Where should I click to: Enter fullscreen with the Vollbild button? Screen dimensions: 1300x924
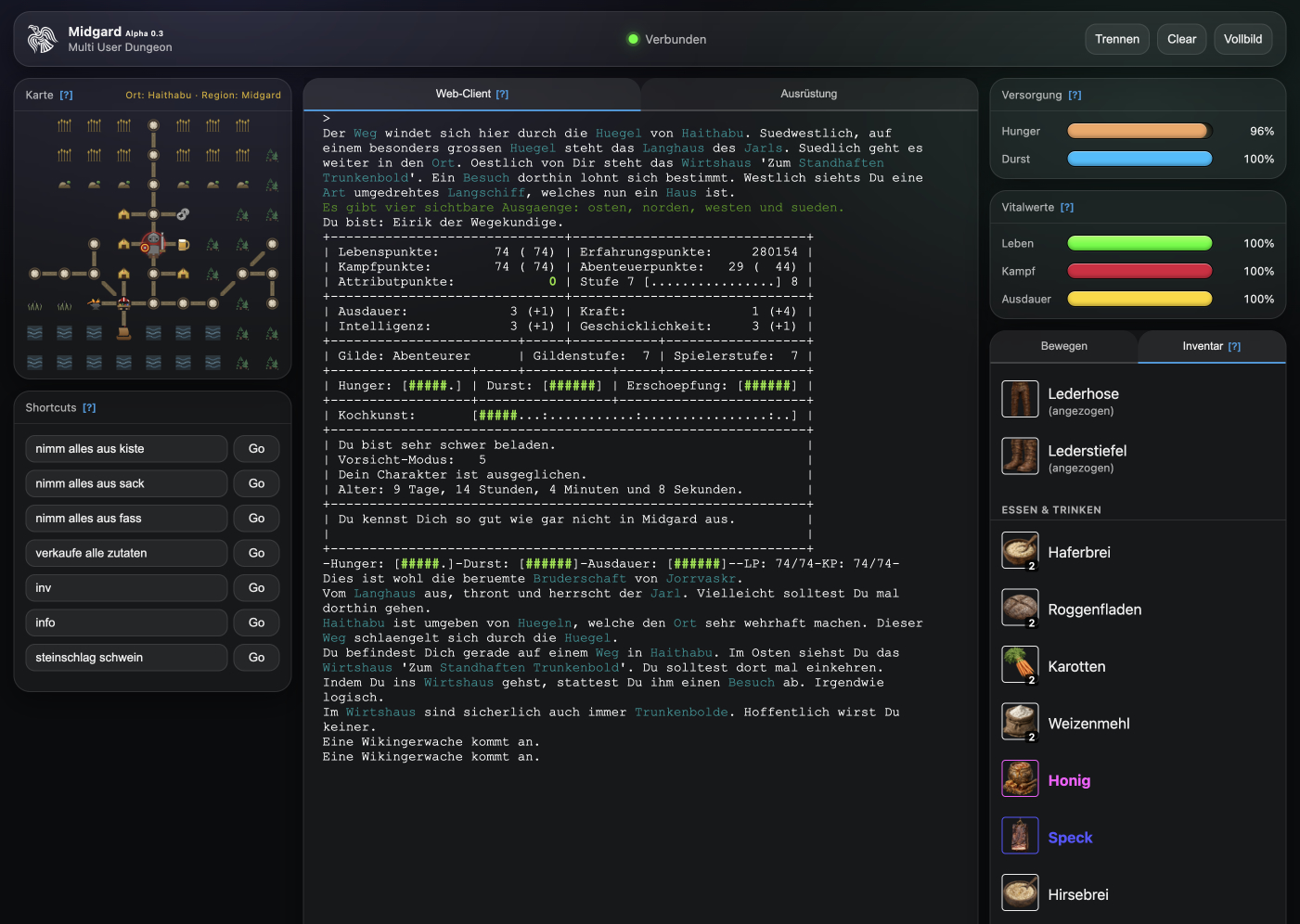tap(1242, 39)
